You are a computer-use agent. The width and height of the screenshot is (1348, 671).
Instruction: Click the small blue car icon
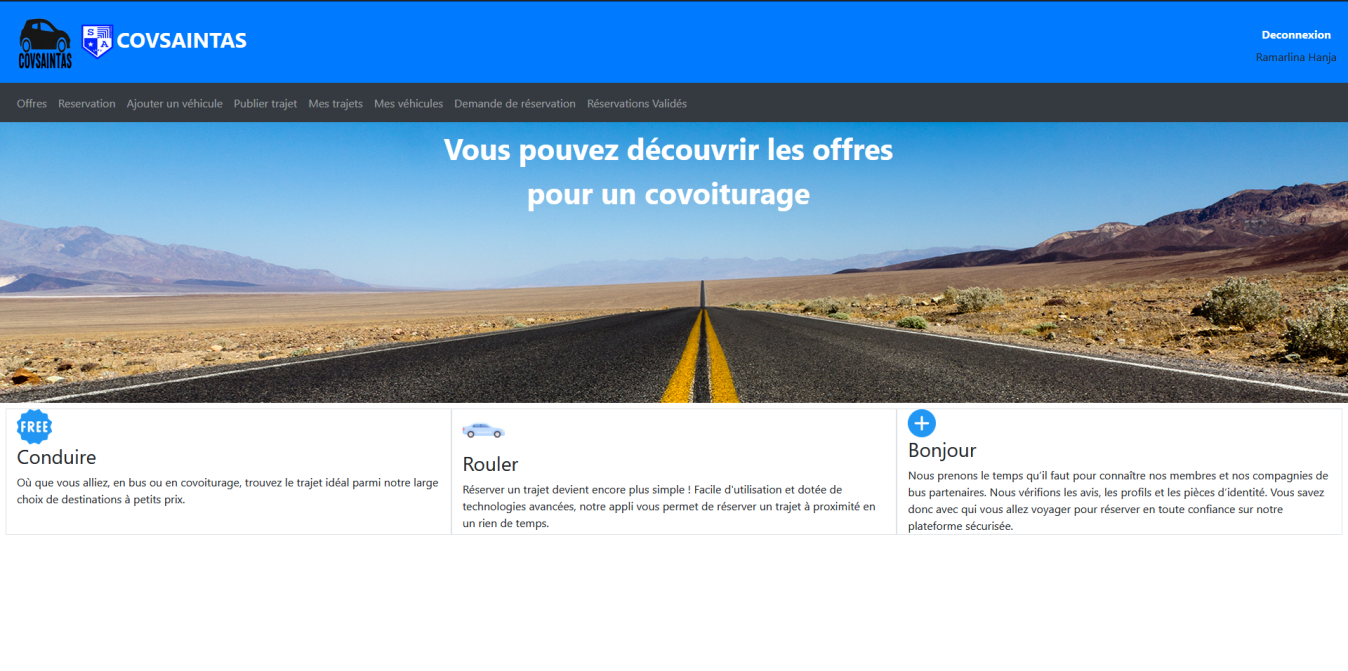pos(483,430)
